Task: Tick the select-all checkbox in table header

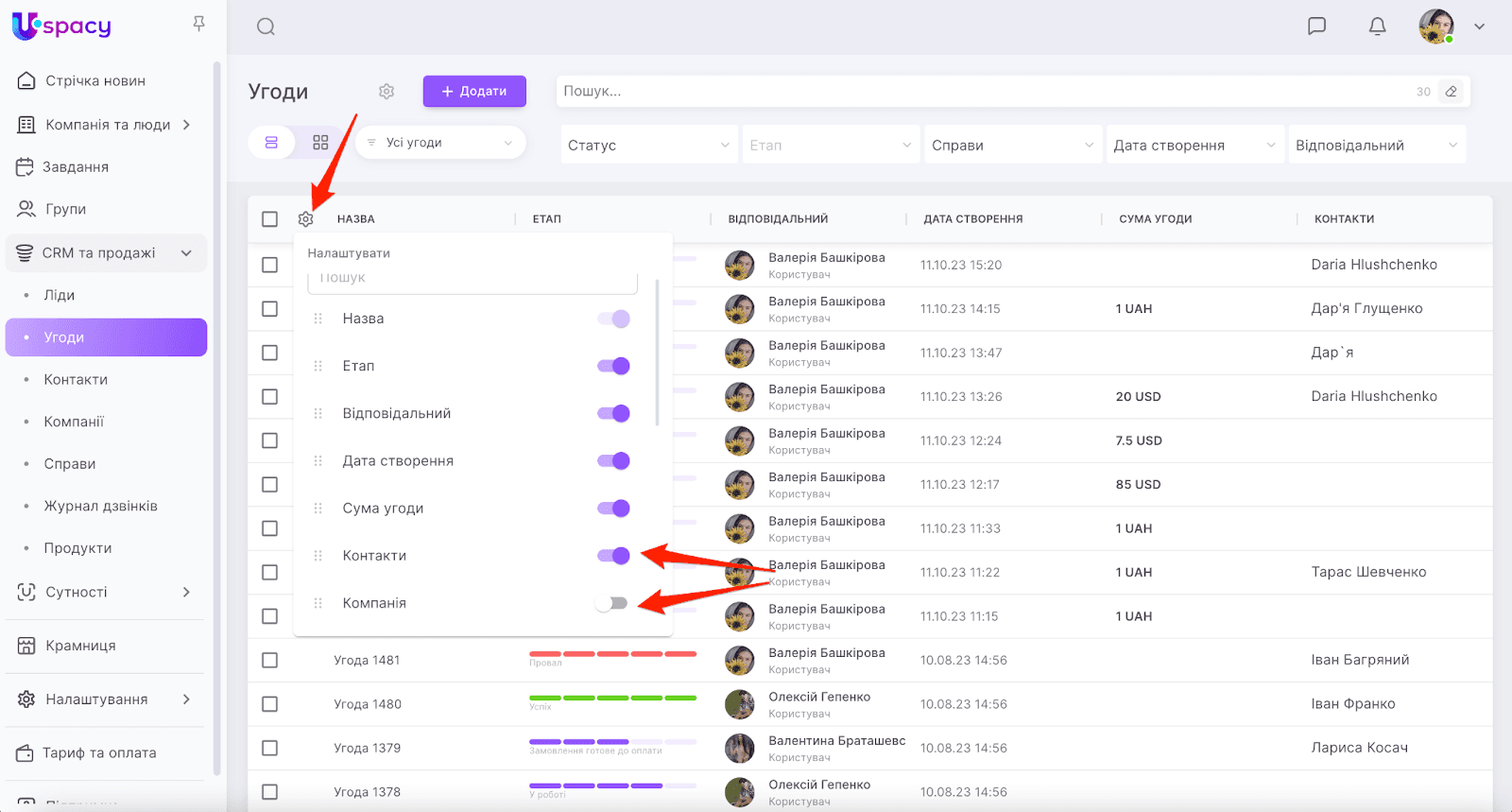Action: click(x=269, y=219)
